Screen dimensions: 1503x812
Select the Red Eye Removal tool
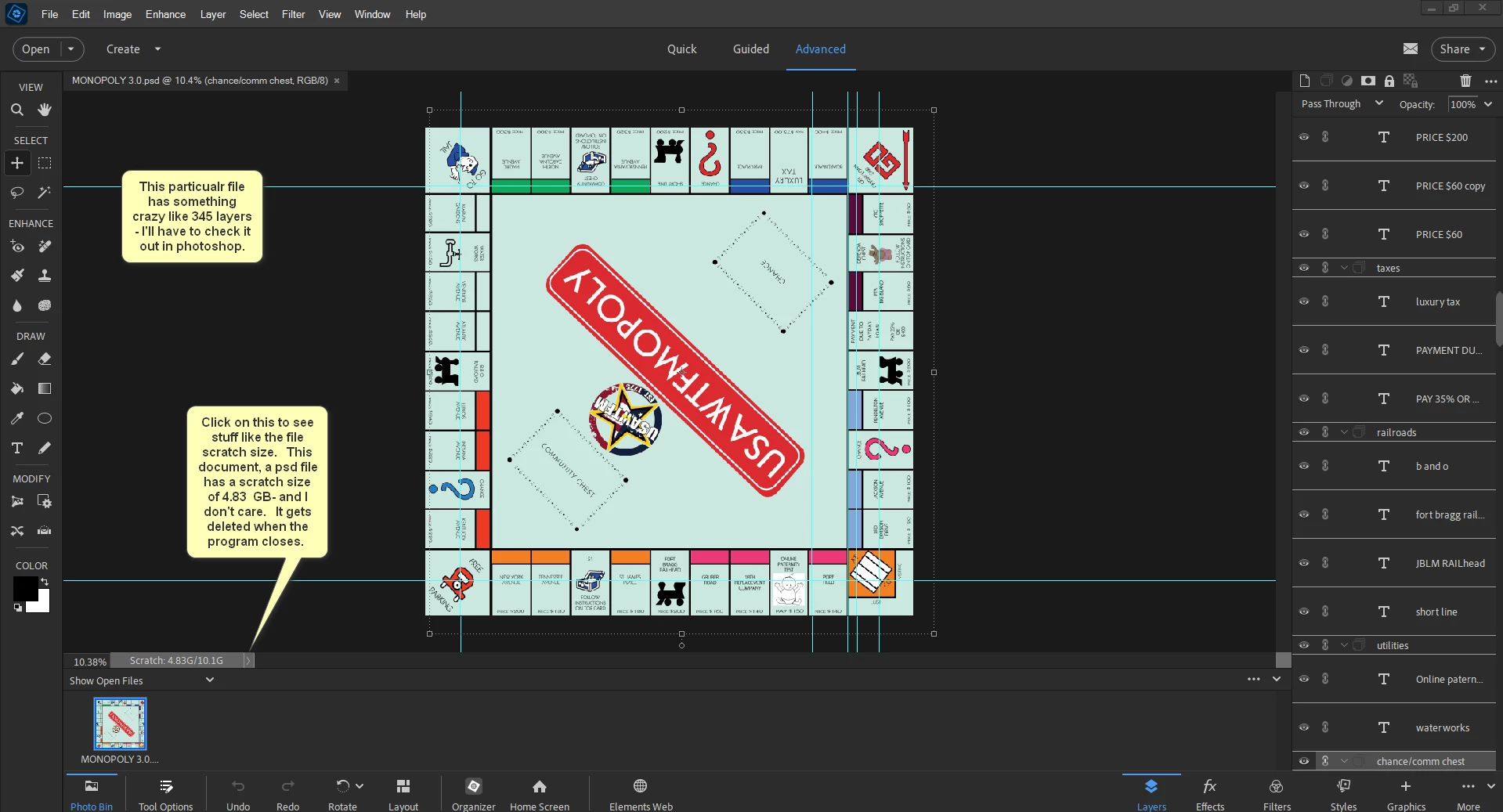tap(17, 247)
